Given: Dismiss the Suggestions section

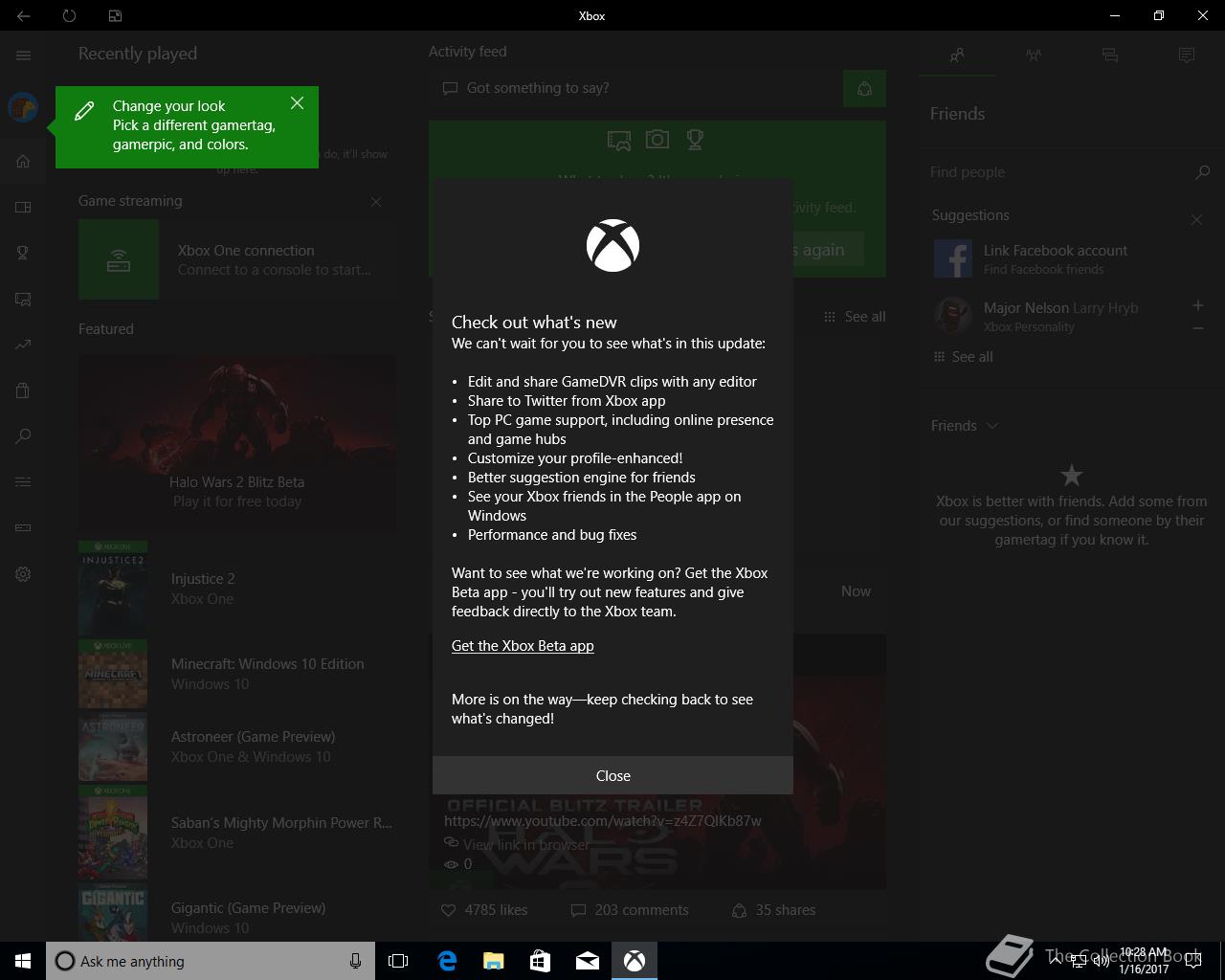Looking at the screenshot, I should point(1196,219).
